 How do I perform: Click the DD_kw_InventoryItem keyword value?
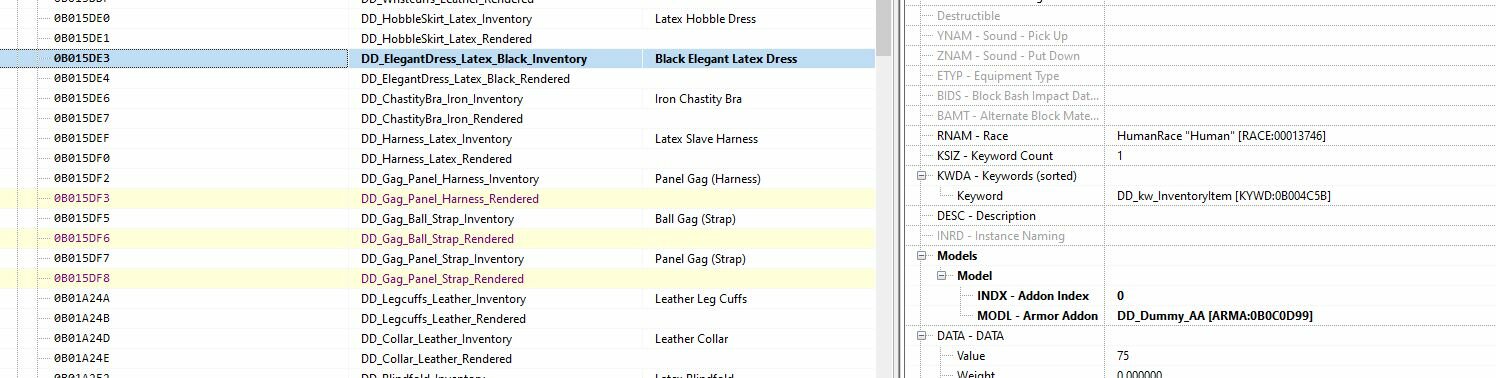pyautogui.click(x=1223, y=196)
